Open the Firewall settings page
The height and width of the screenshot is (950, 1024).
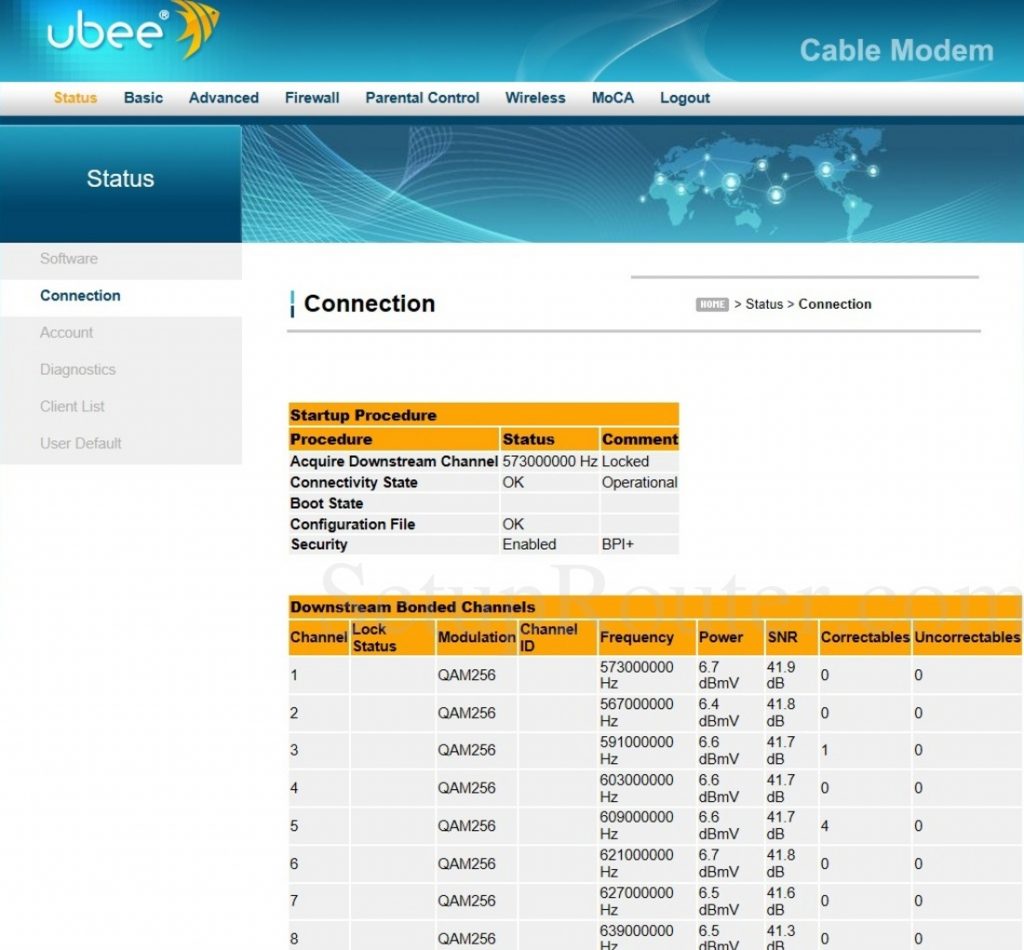pyautogui.click(x=311, y=97)
